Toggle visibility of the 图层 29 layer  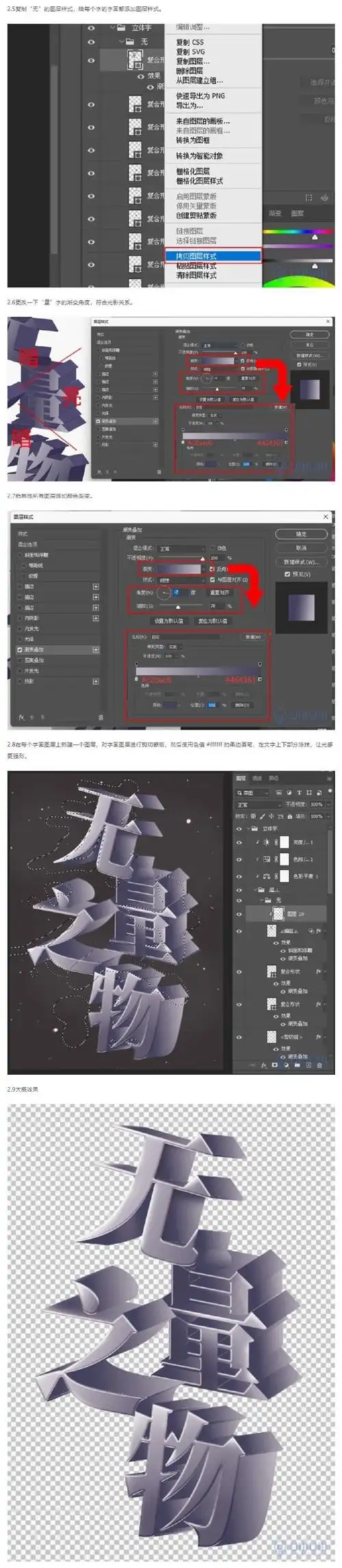(239, 914)
